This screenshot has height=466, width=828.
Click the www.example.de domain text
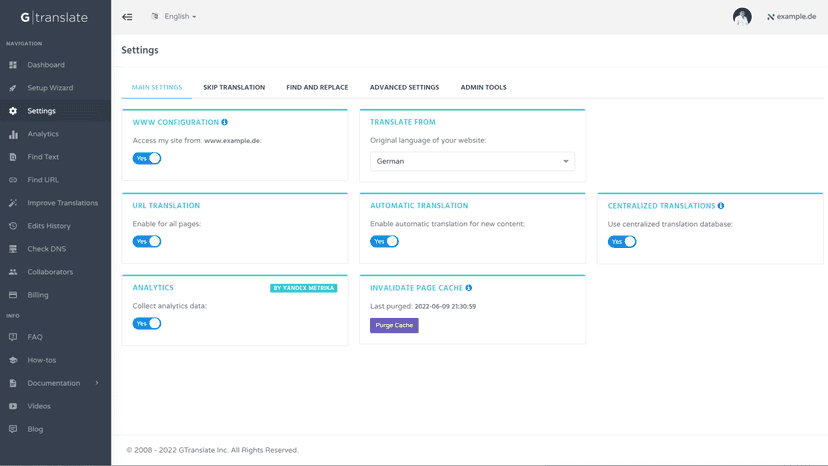pos(232,141)
